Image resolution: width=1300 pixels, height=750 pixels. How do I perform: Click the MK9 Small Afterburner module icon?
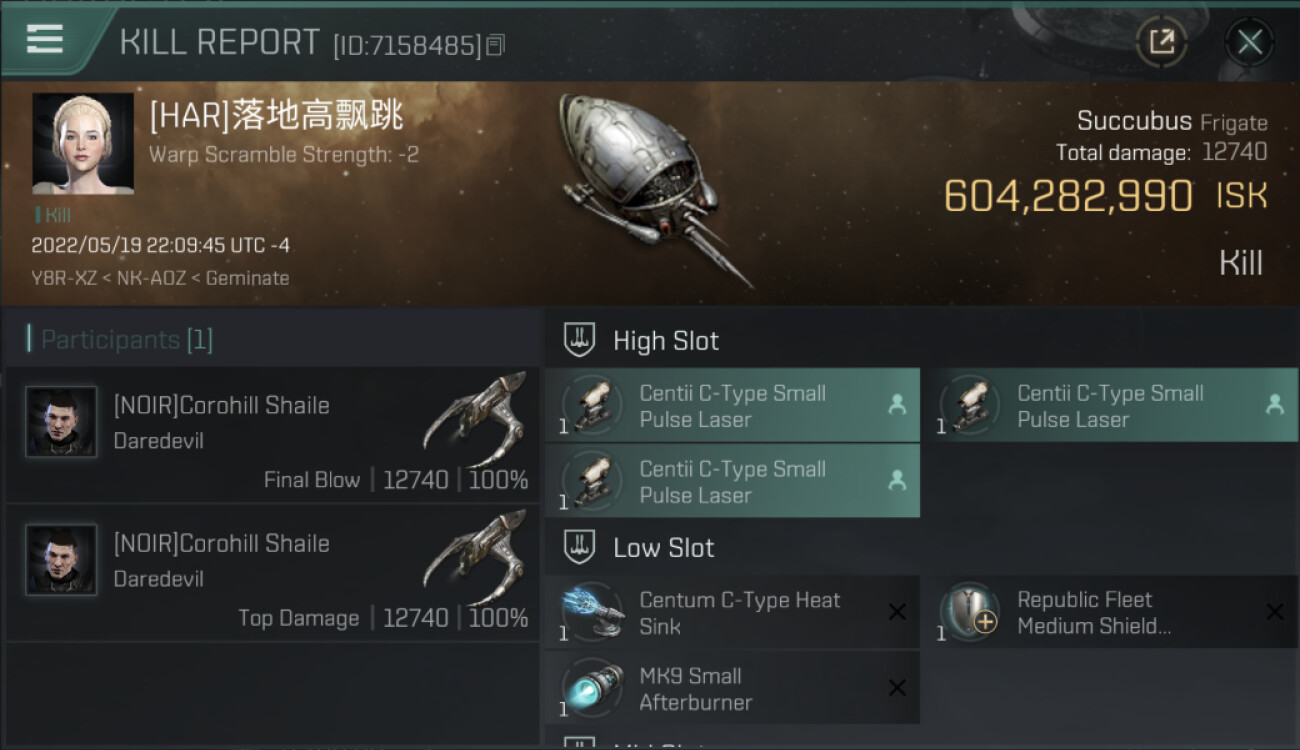click(593, 688)
